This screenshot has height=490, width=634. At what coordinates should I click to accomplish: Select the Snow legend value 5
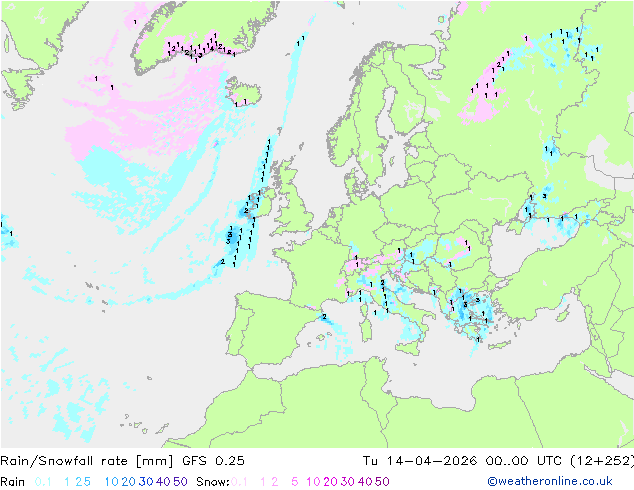click(x=295, y=482)
